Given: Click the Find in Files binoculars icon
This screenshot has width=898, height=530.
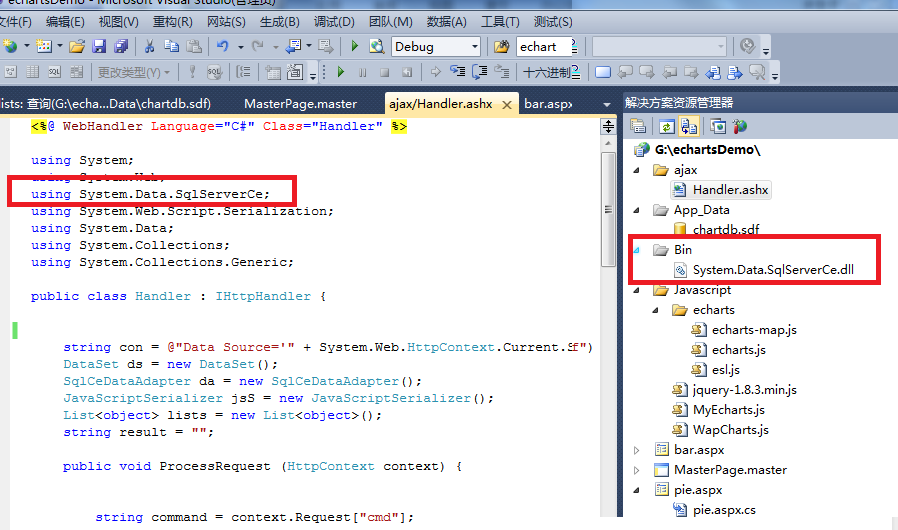Looking at the screenshot, I should point(501,46).
